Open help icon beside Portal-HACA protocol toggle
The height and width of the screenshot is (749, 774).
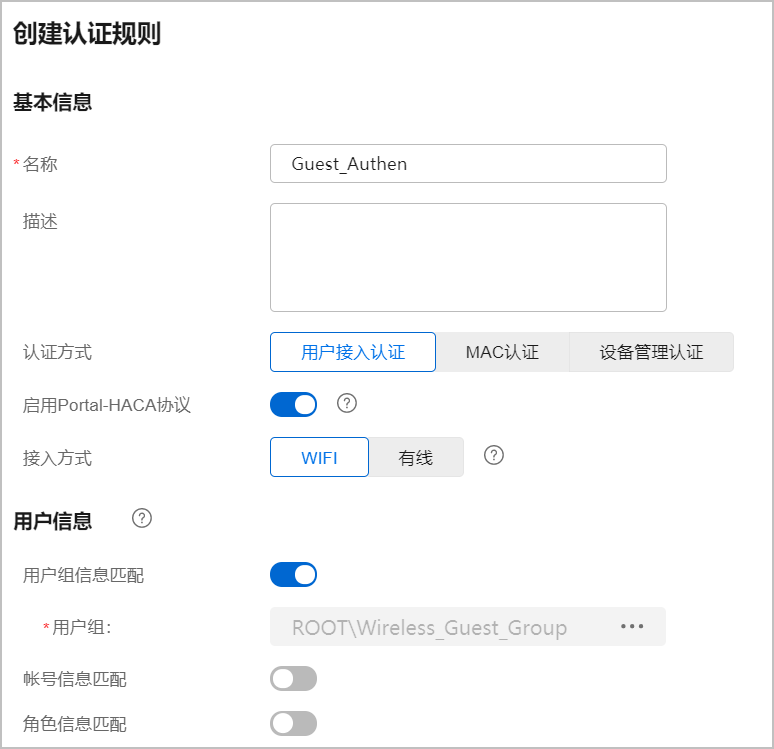click(x=347, y=403)
